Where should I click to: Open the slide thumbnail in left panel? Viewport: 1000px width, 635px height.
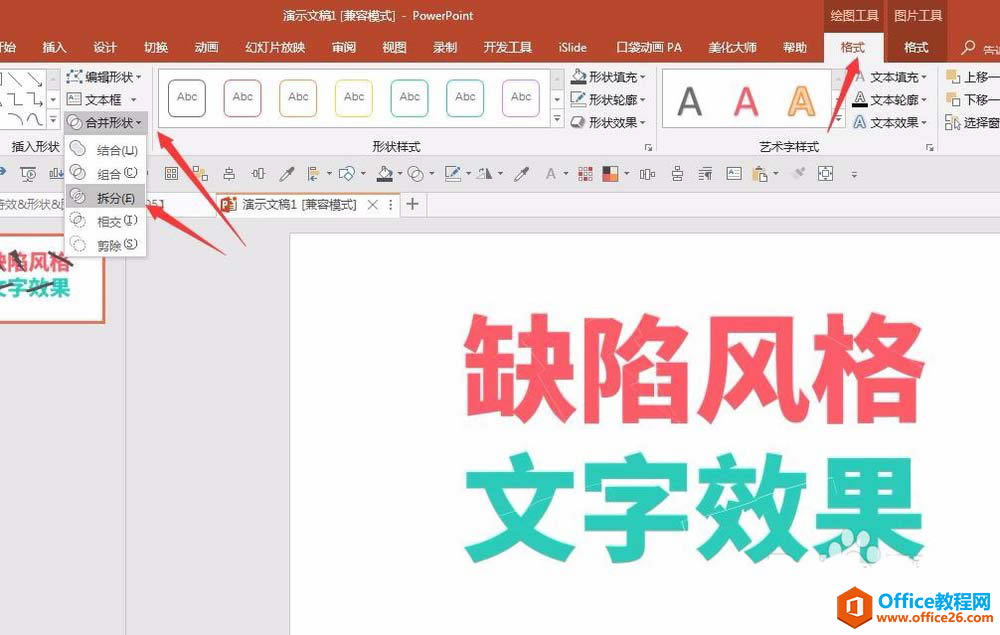point(50,278)
